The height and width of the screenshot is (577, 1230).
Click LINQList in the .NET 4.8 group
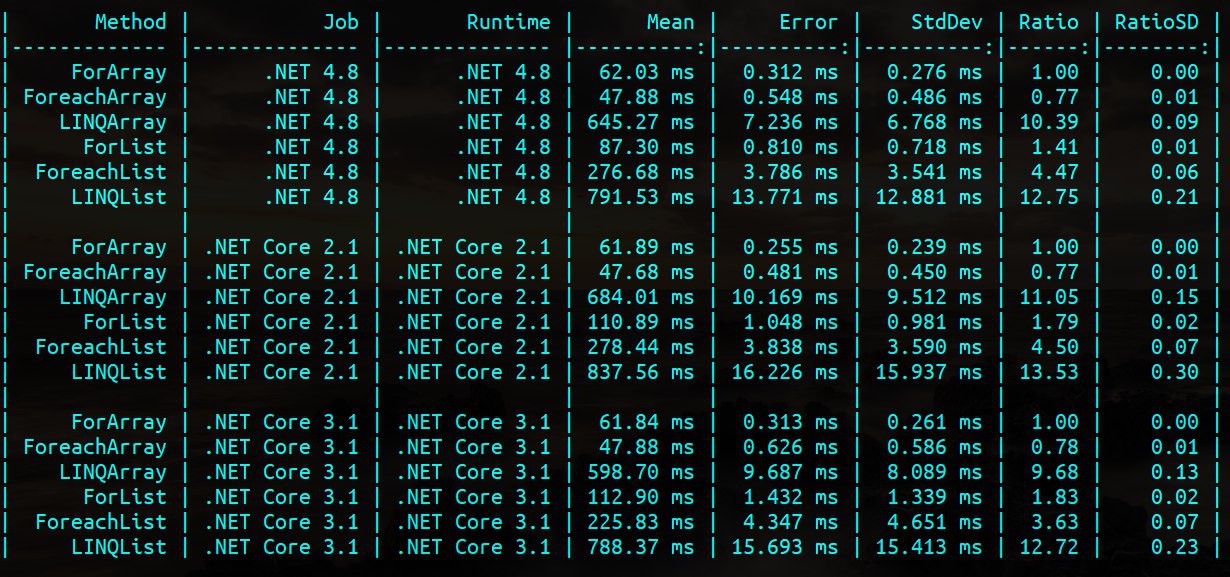(x=119, y=197)
